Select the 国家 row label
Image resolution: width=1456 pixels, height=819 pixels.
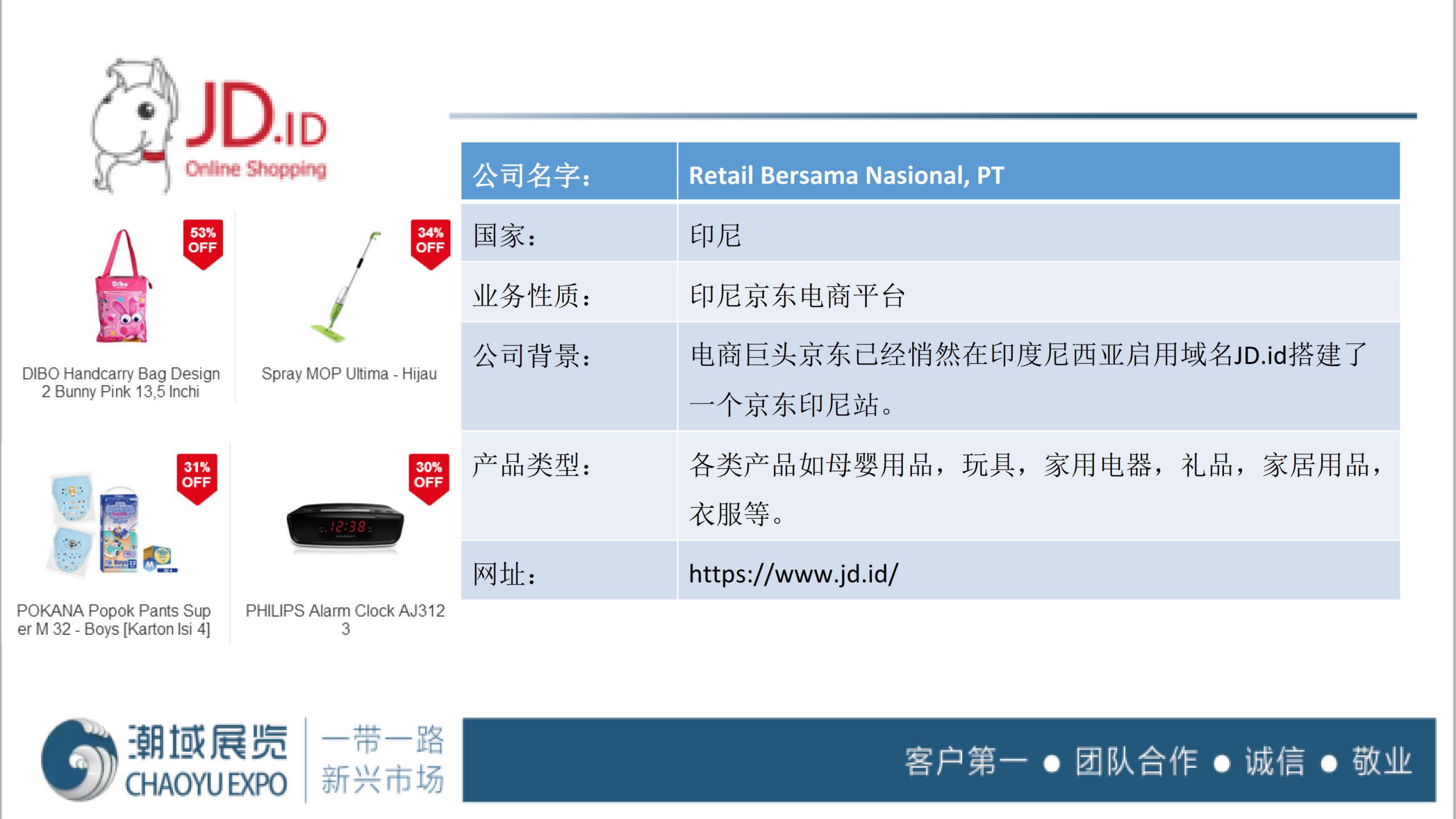click(504, 235)
